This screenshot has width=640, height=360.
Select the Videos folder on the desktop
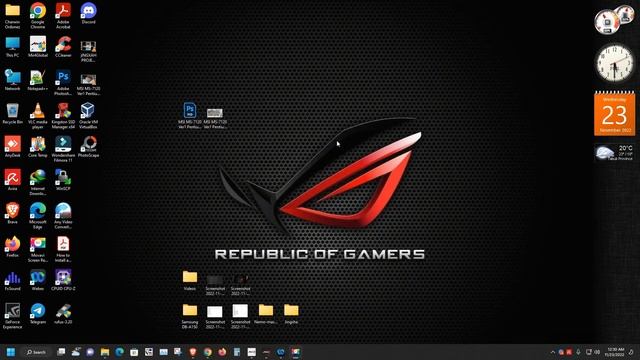click(189, 280)
